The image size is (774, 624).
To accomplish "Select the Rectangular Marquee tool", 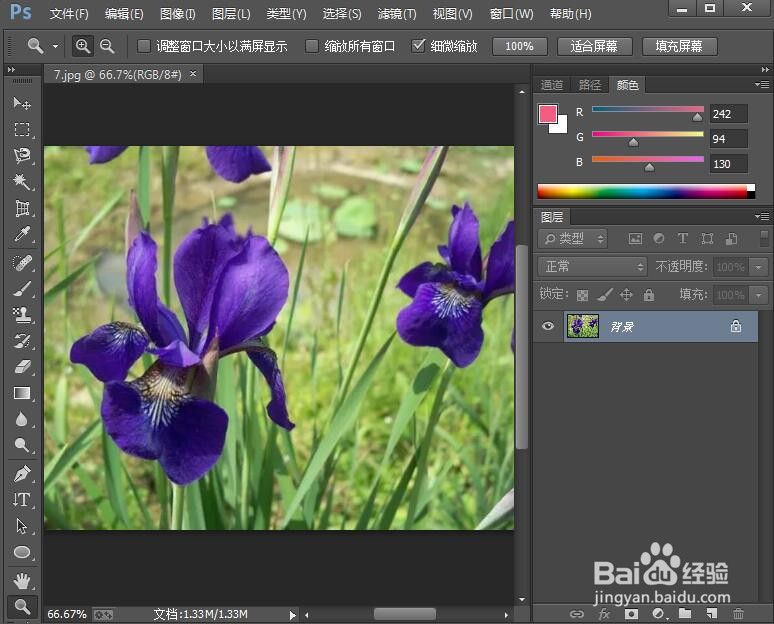I will point(22,129).
